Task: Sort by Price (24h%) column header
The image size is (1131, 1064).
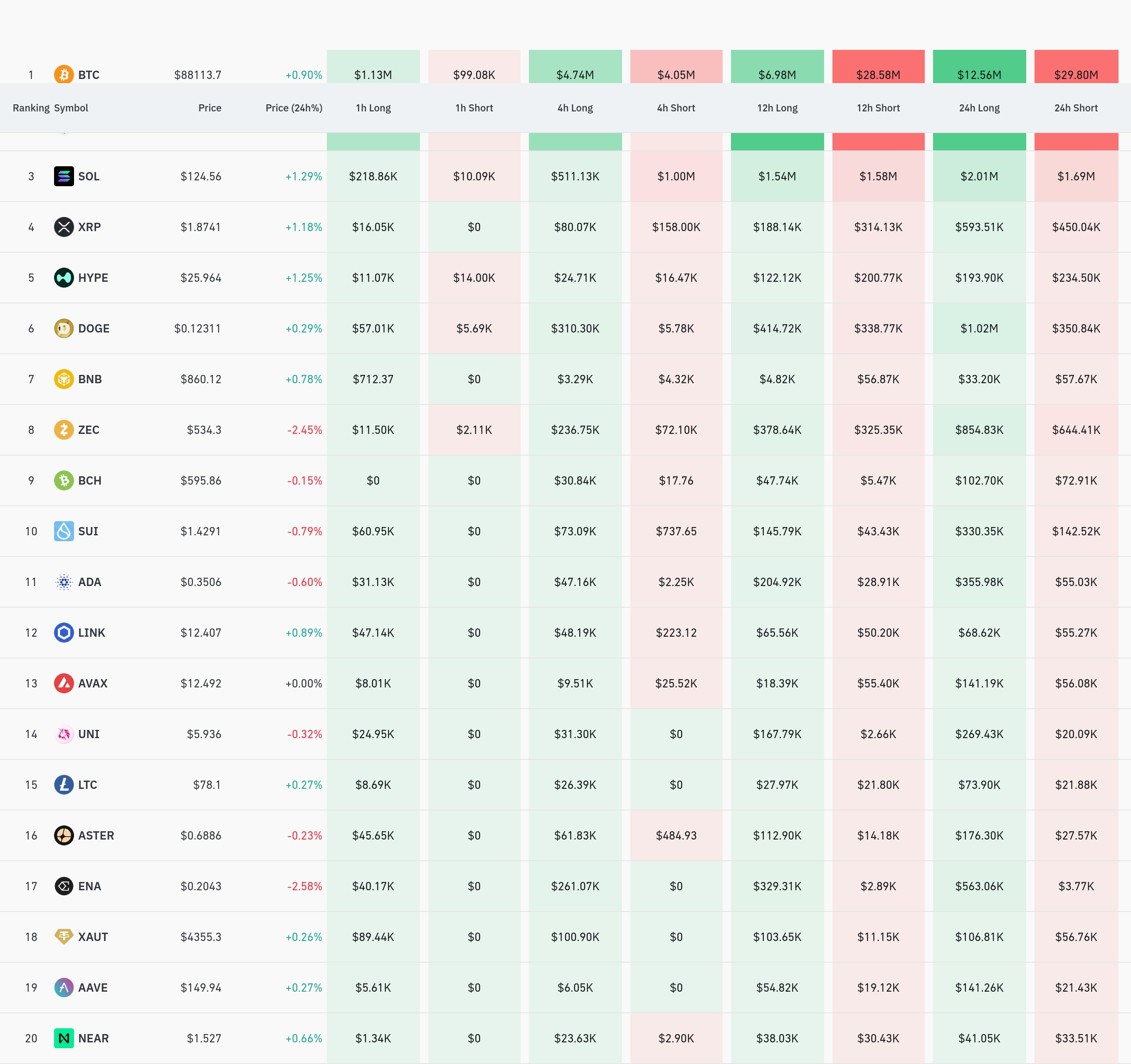Action: 294,108
